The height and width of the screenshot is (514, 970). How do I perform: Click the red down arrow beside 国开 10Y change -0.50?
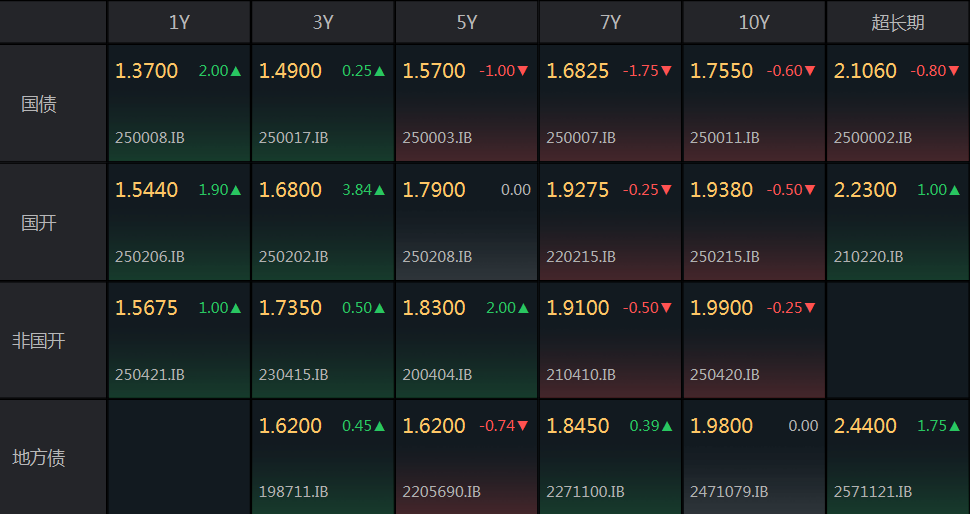[x=811, y=190]
